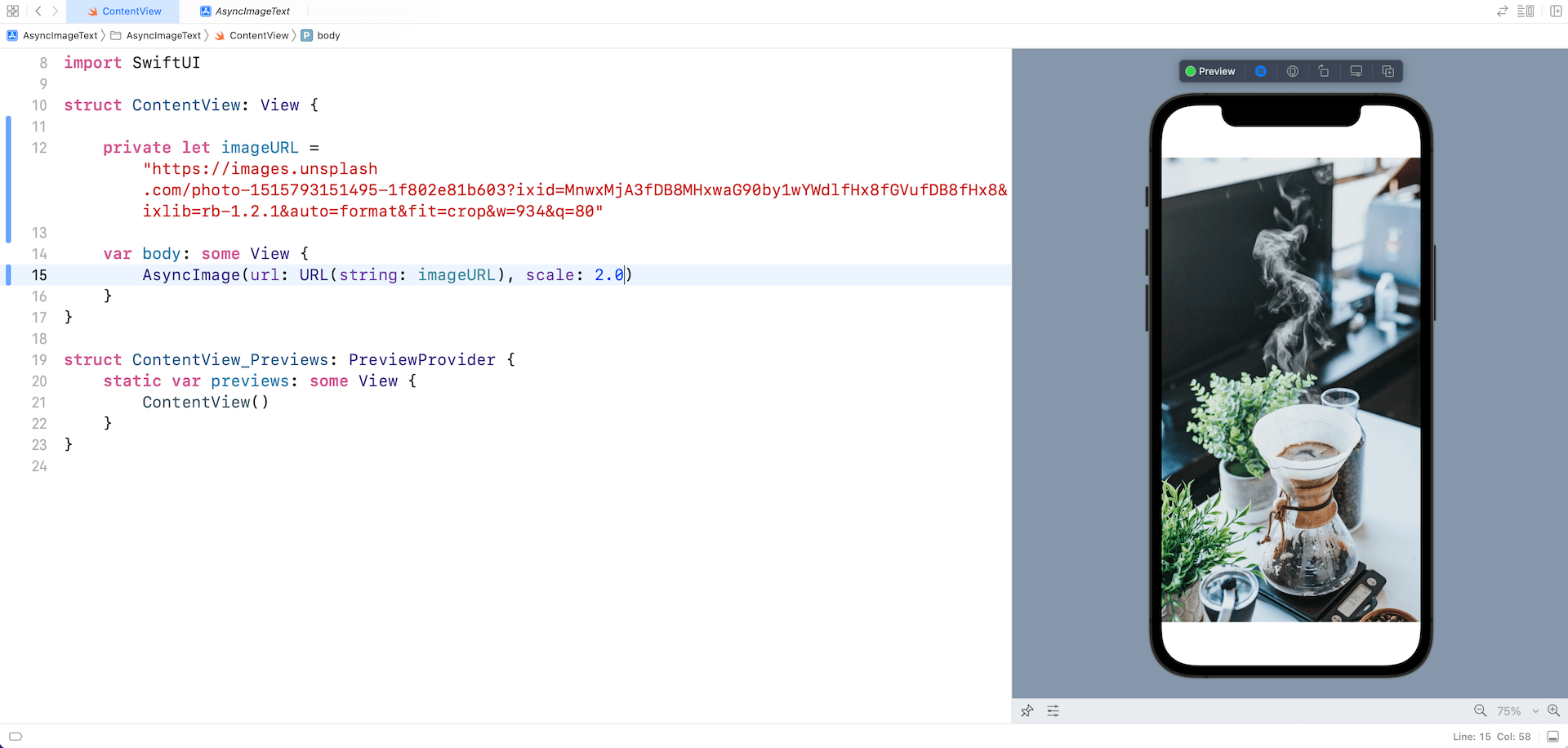This screenshot has height=748, width=1568.
Task: Open canvas adjust settings sliders icon
Action: [1053, 711]
